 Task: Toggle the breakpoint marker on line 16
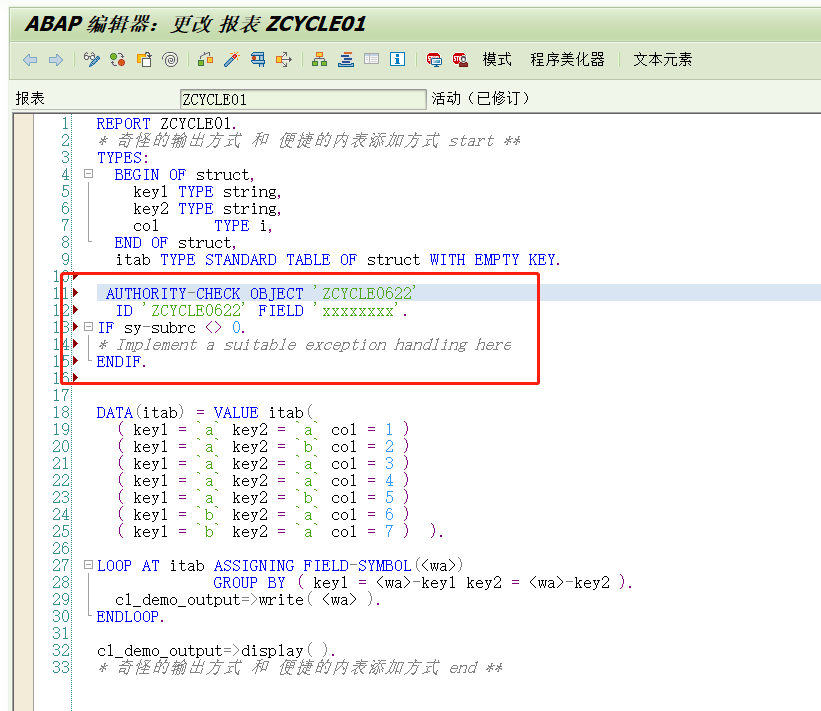click(75, 375)
